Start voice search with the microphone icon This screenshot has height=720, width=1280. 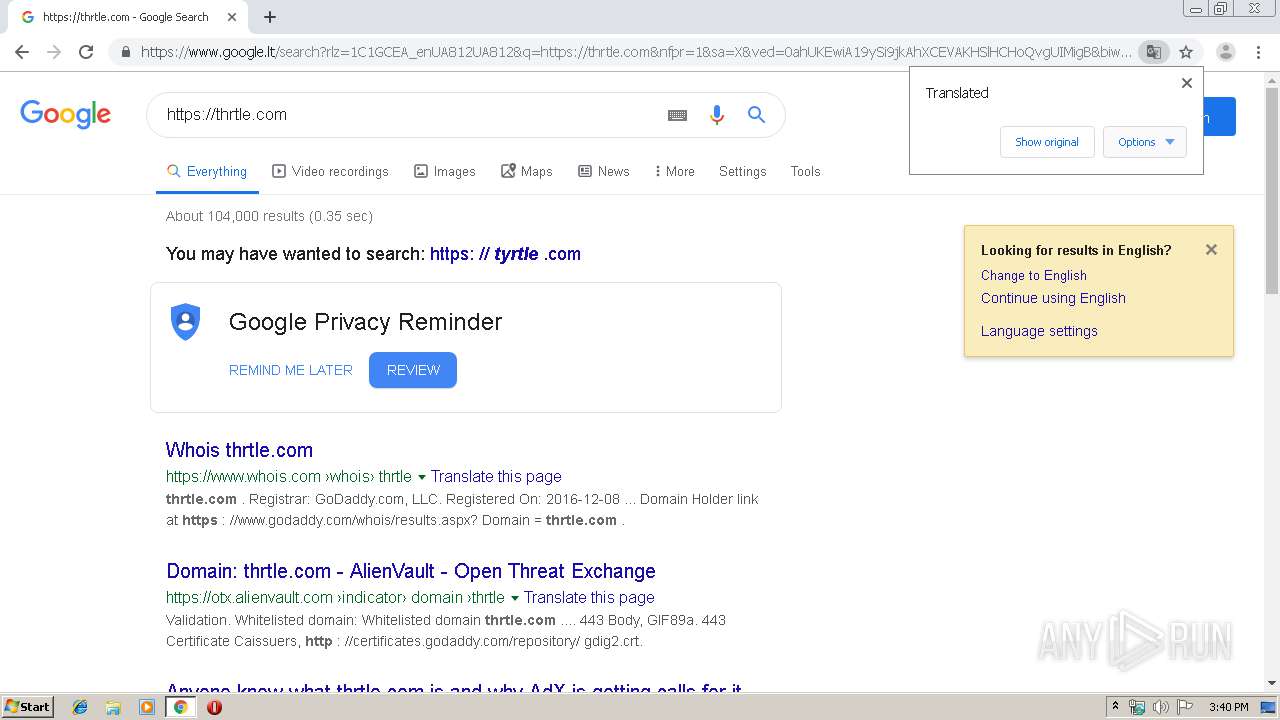tap(716, 115)
